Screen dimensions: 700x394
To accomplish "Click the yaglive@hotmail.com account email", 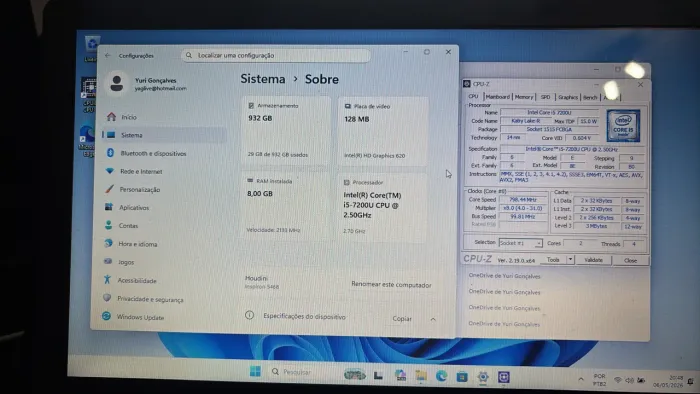I will (161, 88).
